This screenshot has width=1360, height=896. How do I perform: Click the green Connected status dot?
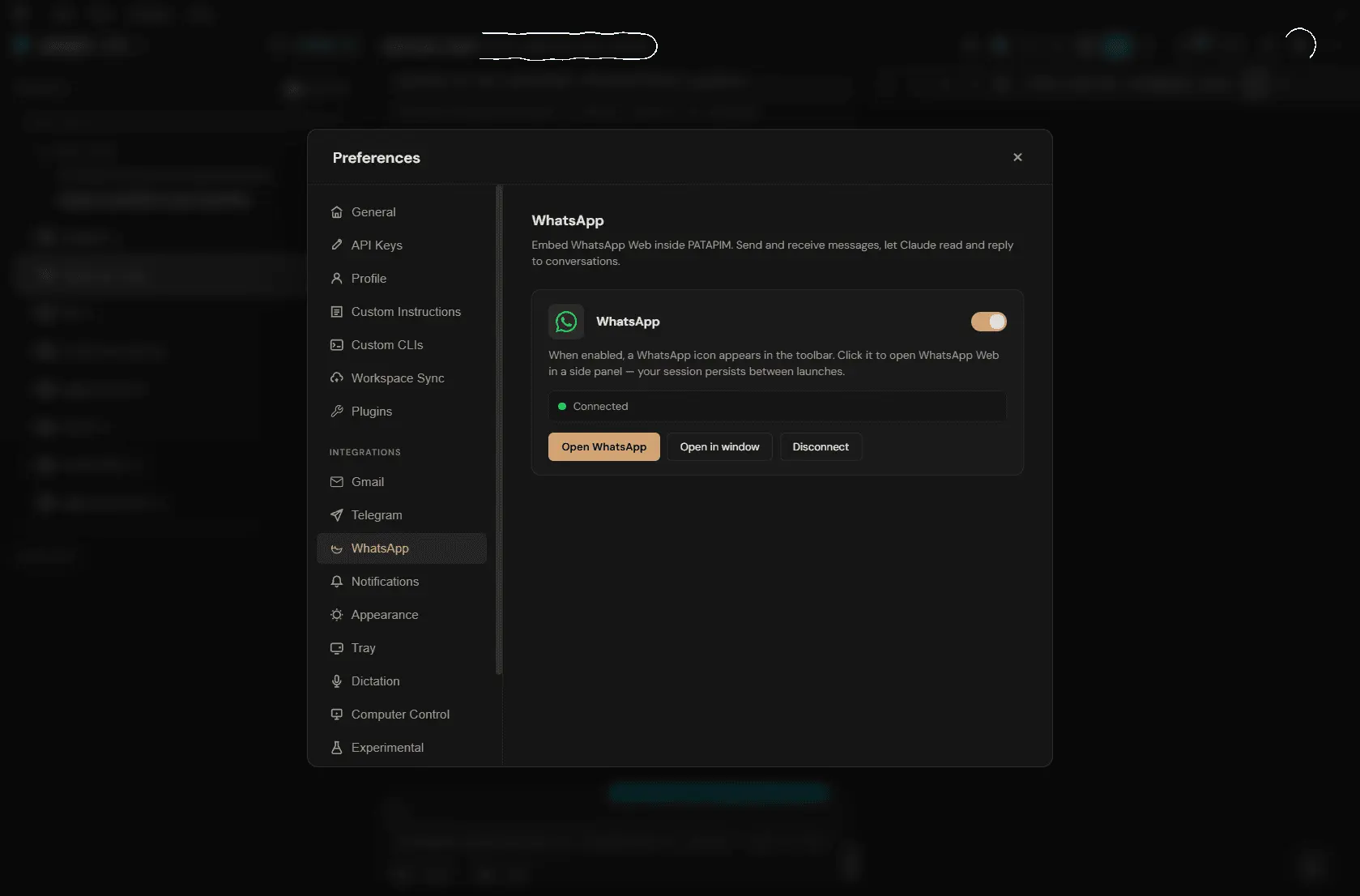click(x=562, y=407)
